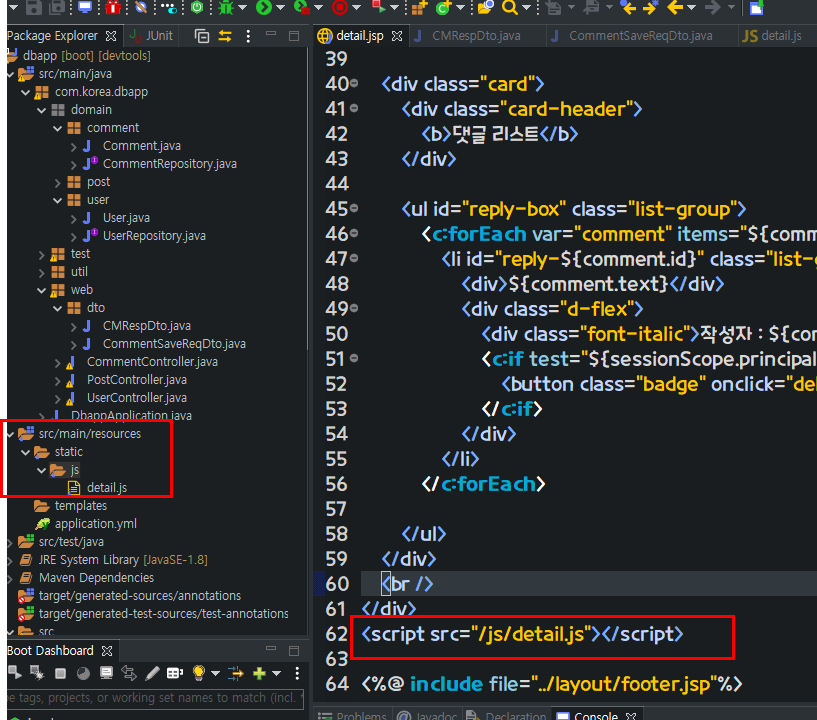Open Package Explorer view menu three dots
Screen dimensions: 817x720
[248, 36]
